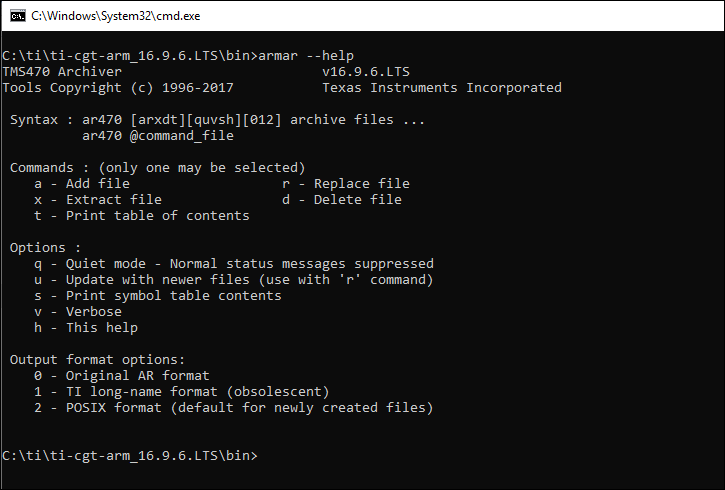The height and width of the screenshot is (490, 725).
Task: Click the 'v - Verbose' option line
Action: [x=78, y=312]
